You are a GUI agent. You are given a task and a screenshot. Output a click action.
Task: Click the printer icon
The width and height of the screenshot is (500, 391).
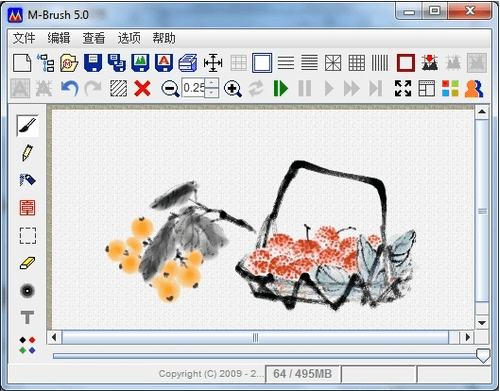(188, 63)
